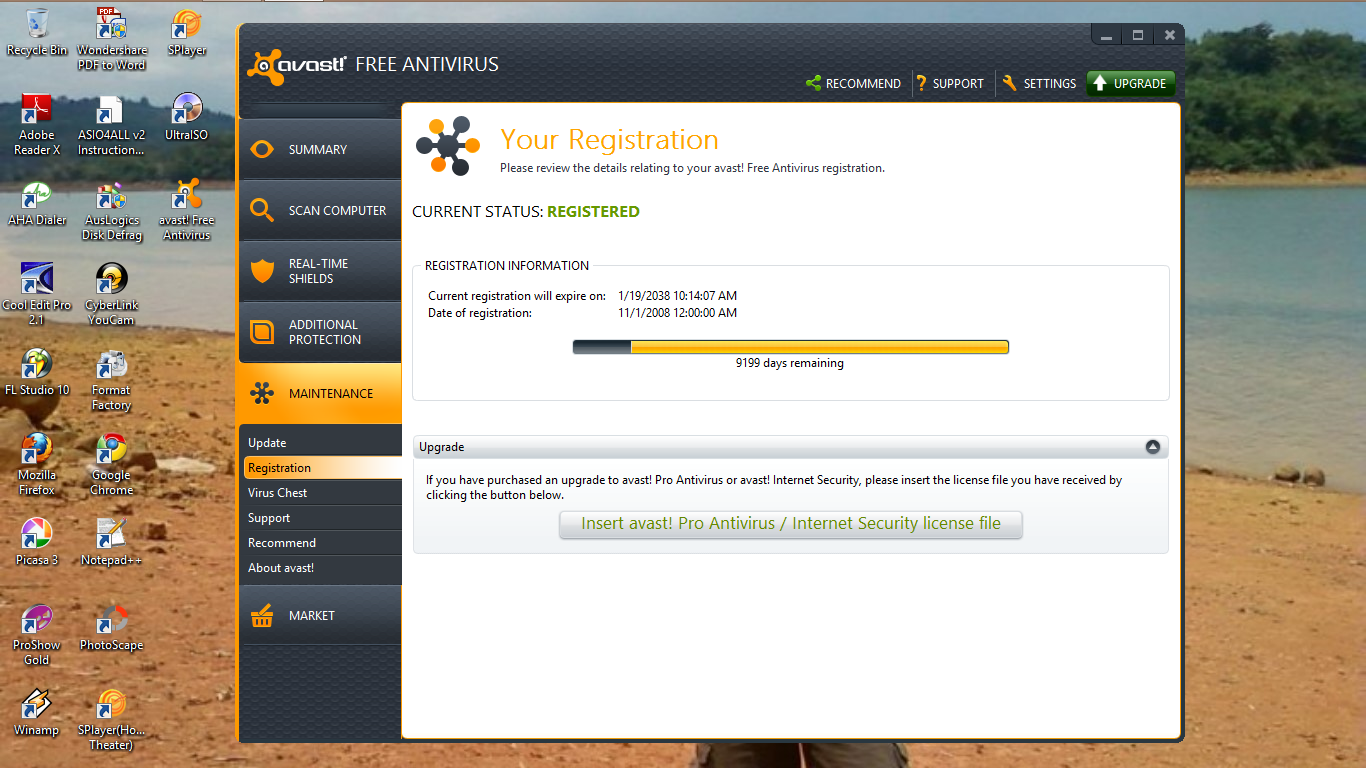1366x768 pixels.
Task: Click Insert avast! Pro Antivirus license file
Action: (791, 524)
